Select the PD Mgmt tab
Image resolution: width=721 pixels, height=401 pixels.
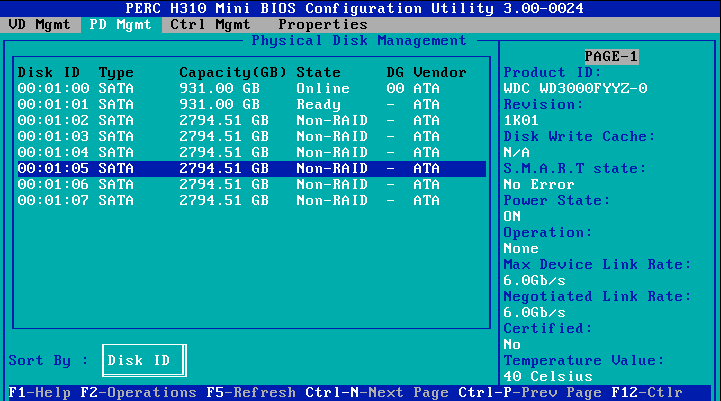point(120,24)
